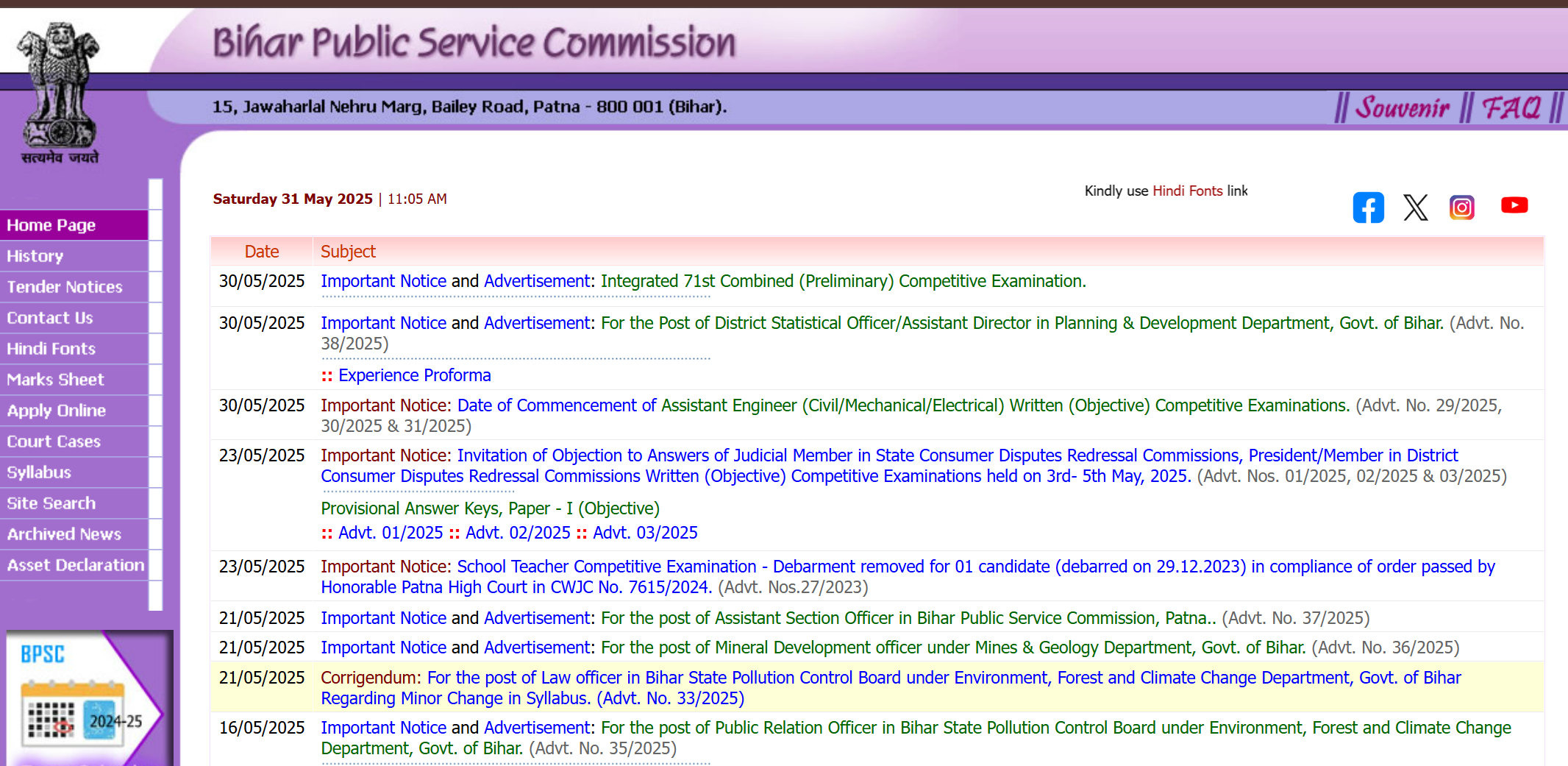Open Advt. 03/2025 provisional answer key

645,533
